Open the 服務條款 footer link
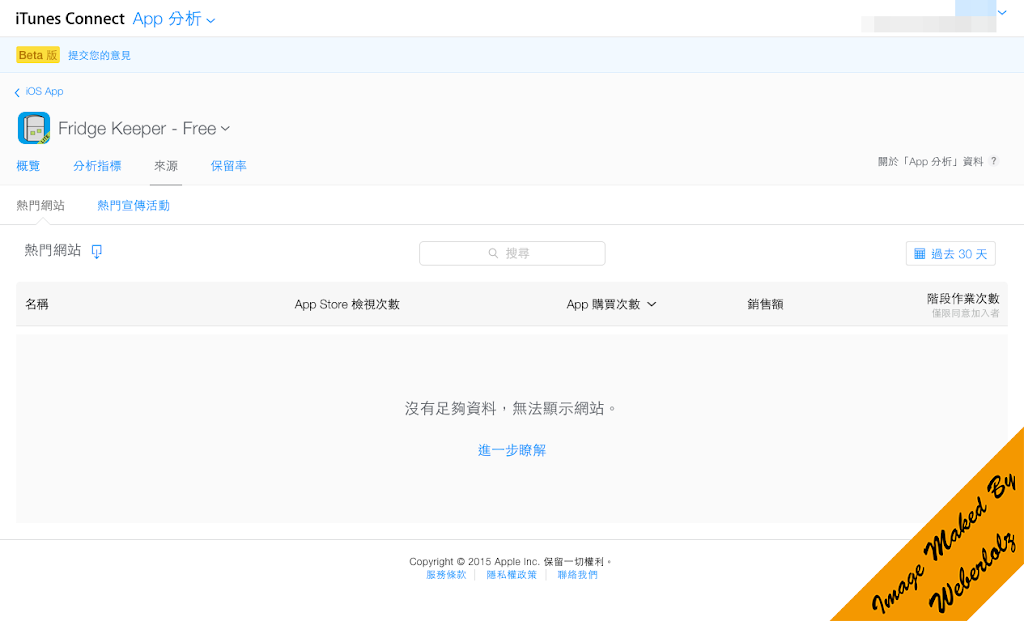Screen dimensions: 1024x621 [446, 575]
